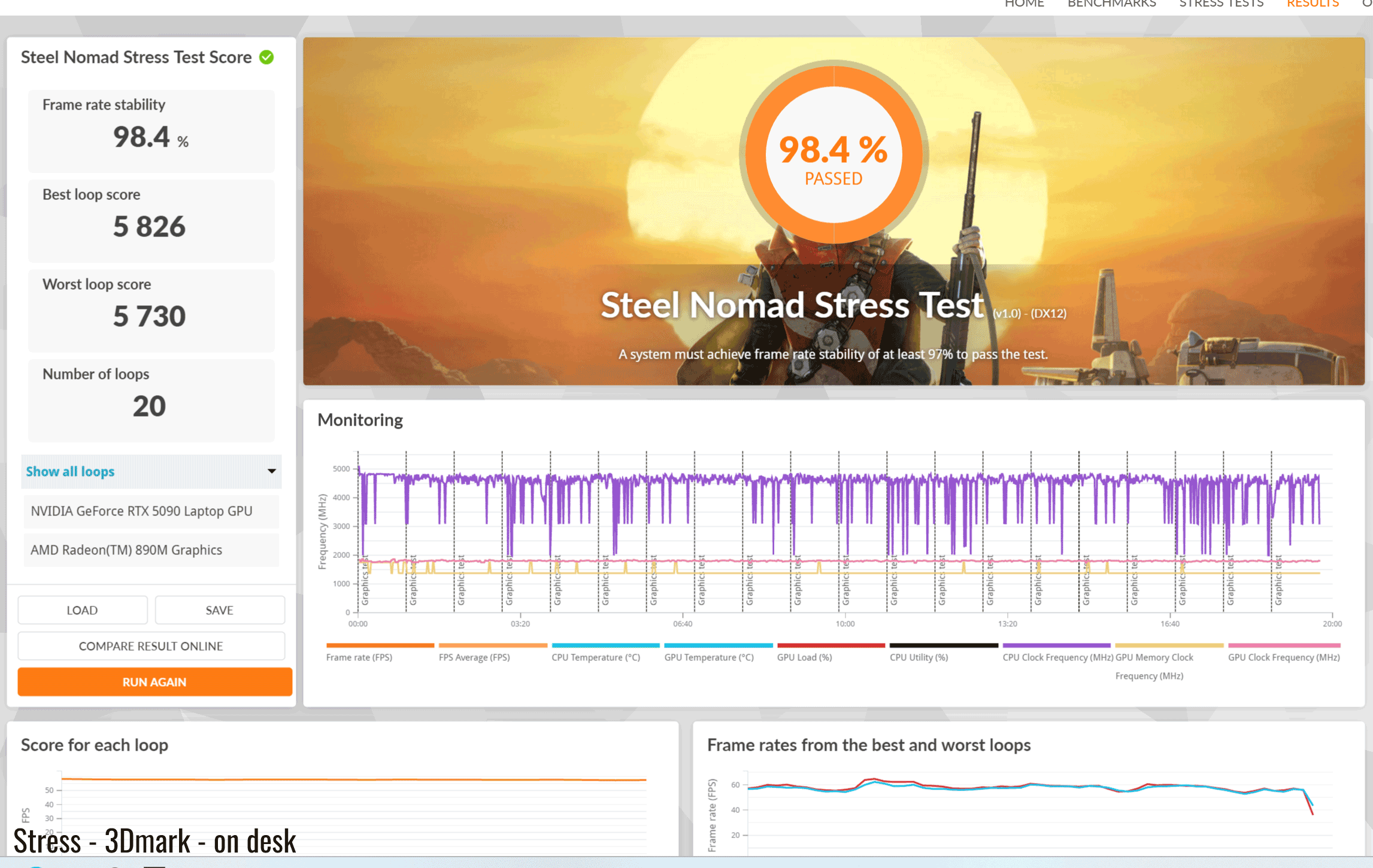Click the Score for each loop heading
The image size is (1373, 868).
(95, 745)
